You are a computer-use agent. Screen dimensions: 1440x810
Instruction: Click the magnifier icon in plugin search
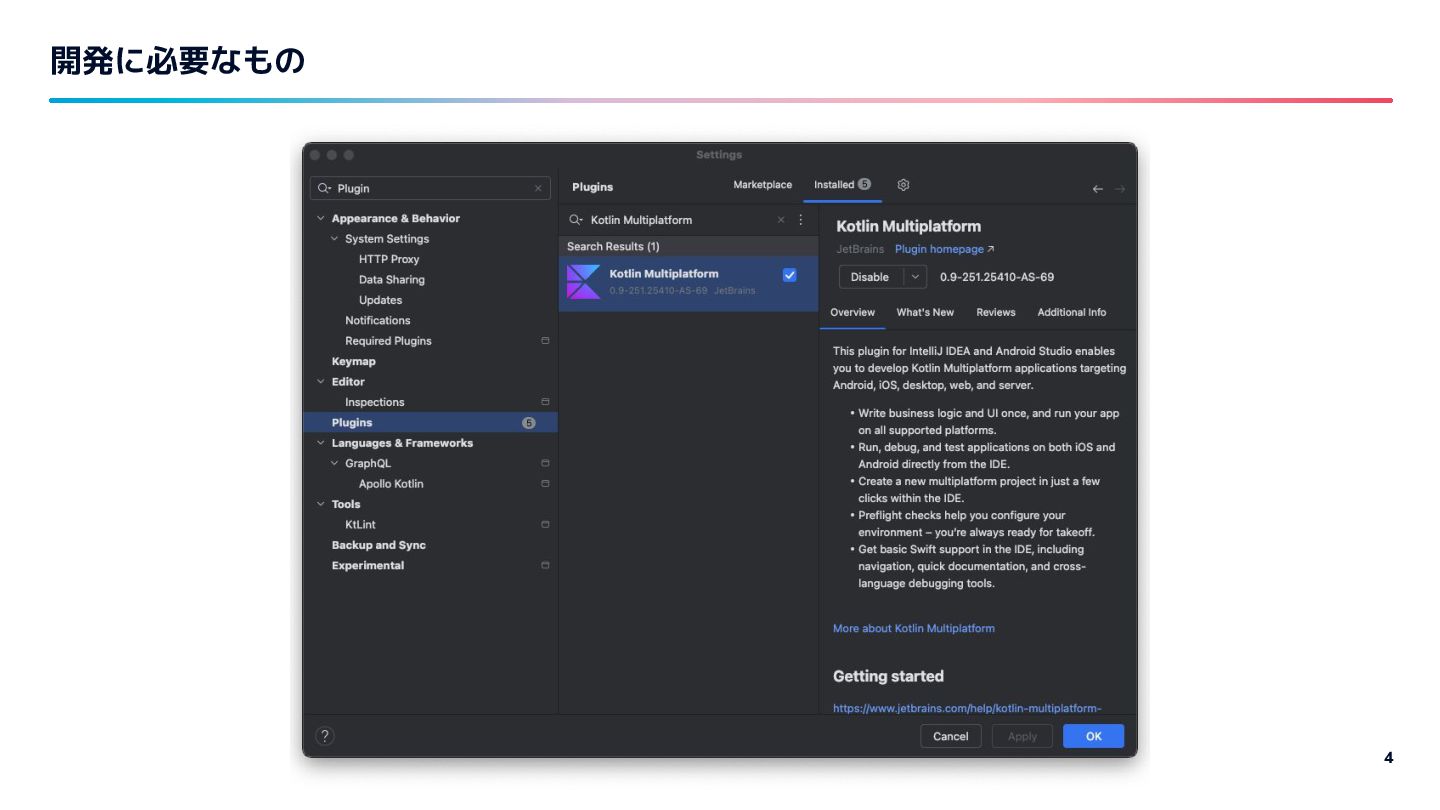pos(576,220)
